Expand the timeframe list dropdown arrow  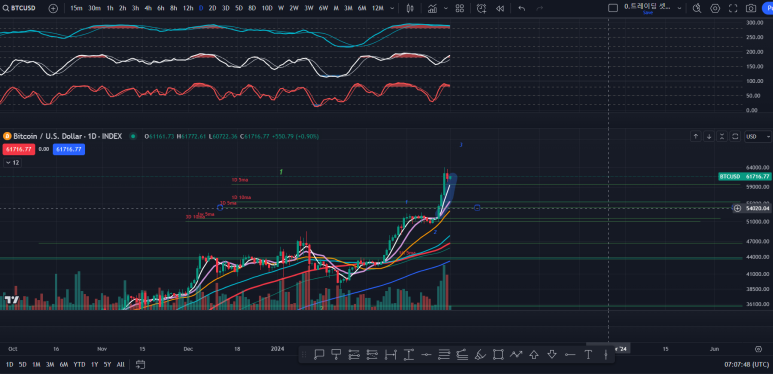point(392,8)
